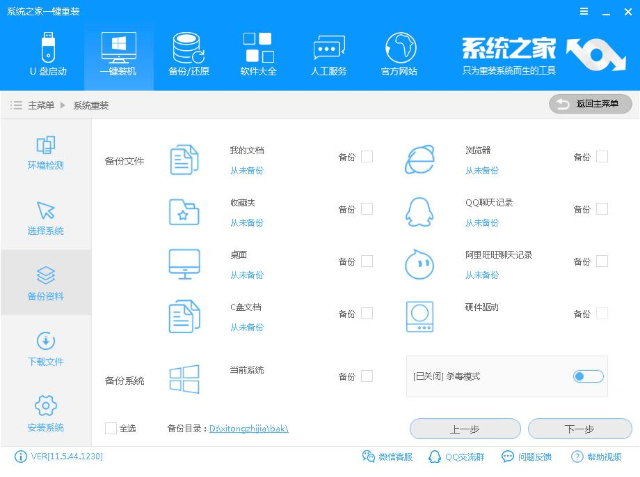Open the 软件大全 software collection

coord(258,54)
